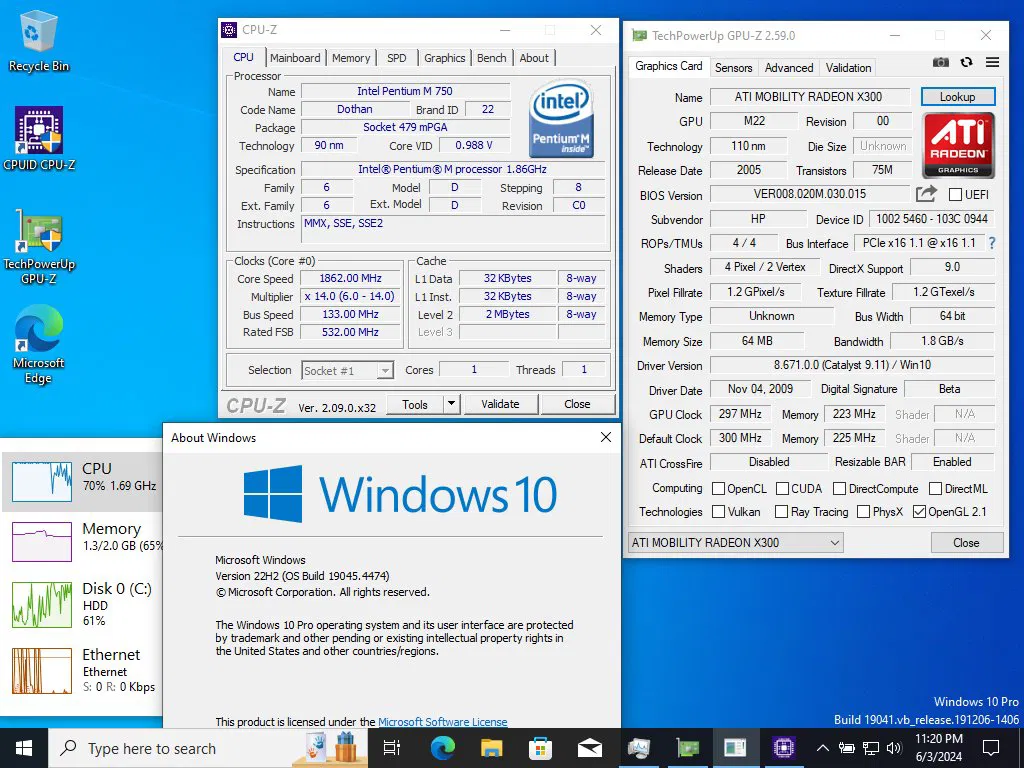
Task: Launch Microsoft Edge from the taskbar
Action: pyautogui.click(x=442, y=747)
